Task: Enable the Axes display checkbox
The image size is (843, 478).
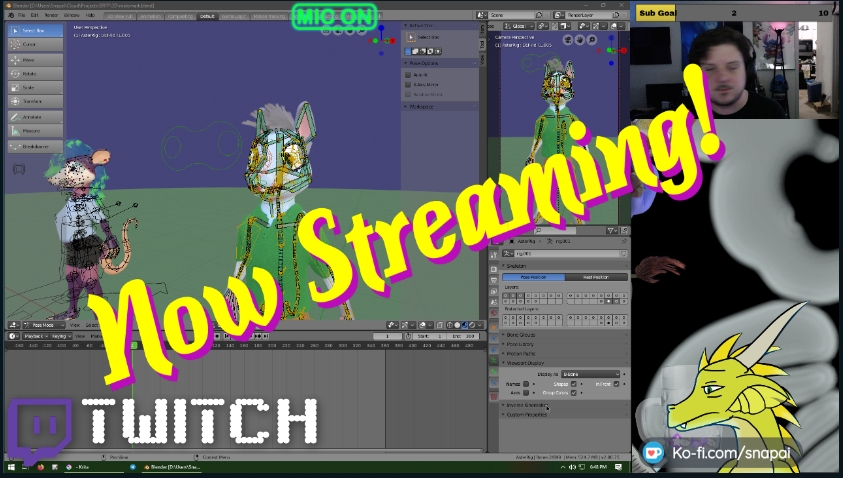Action: pyautogui.click(x=526, y=393)
